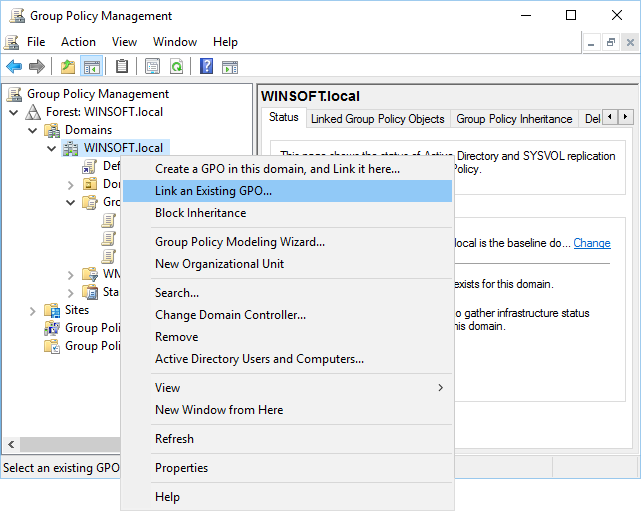Select the Group Policy Modeling icon in tree
The height and width of the screenshot is (511, 641).
point(52,328)
